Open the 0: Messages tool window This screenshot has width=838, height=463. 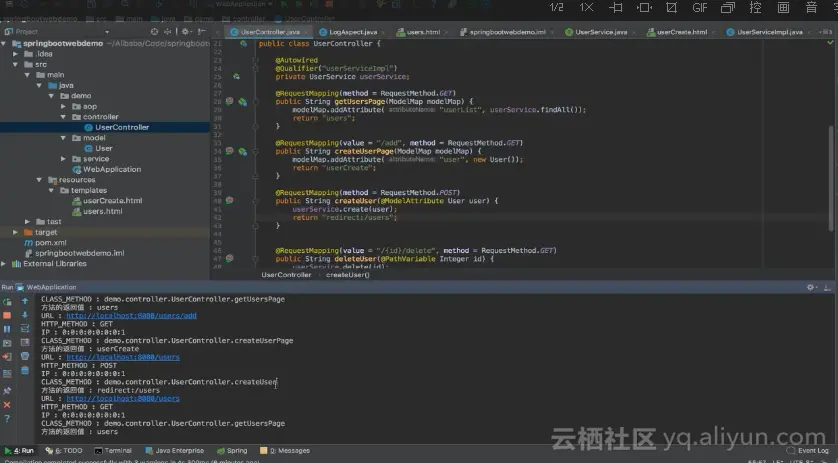click(284, 451)
